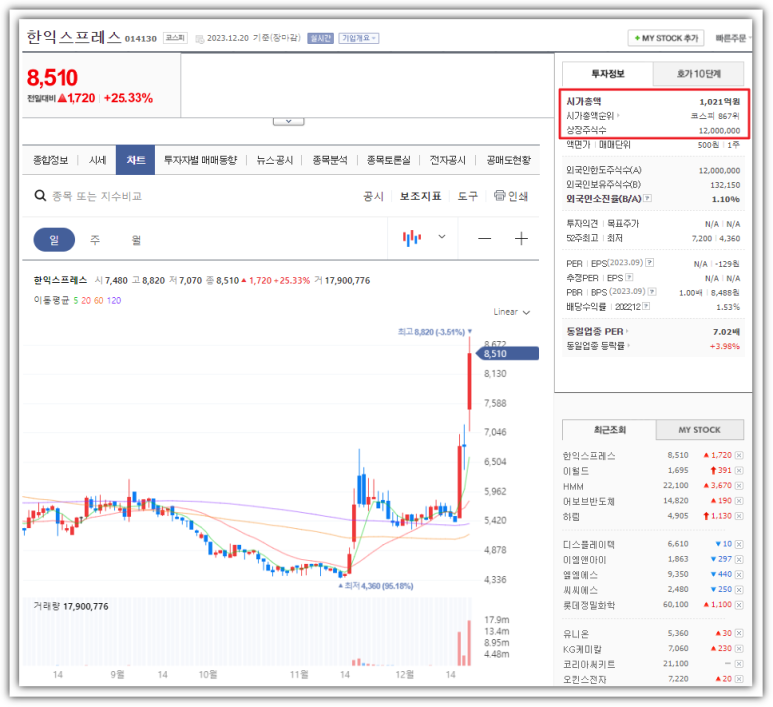773x707 pixels.
Task: Open the 종목분석 tab
Action: point(330,160)
